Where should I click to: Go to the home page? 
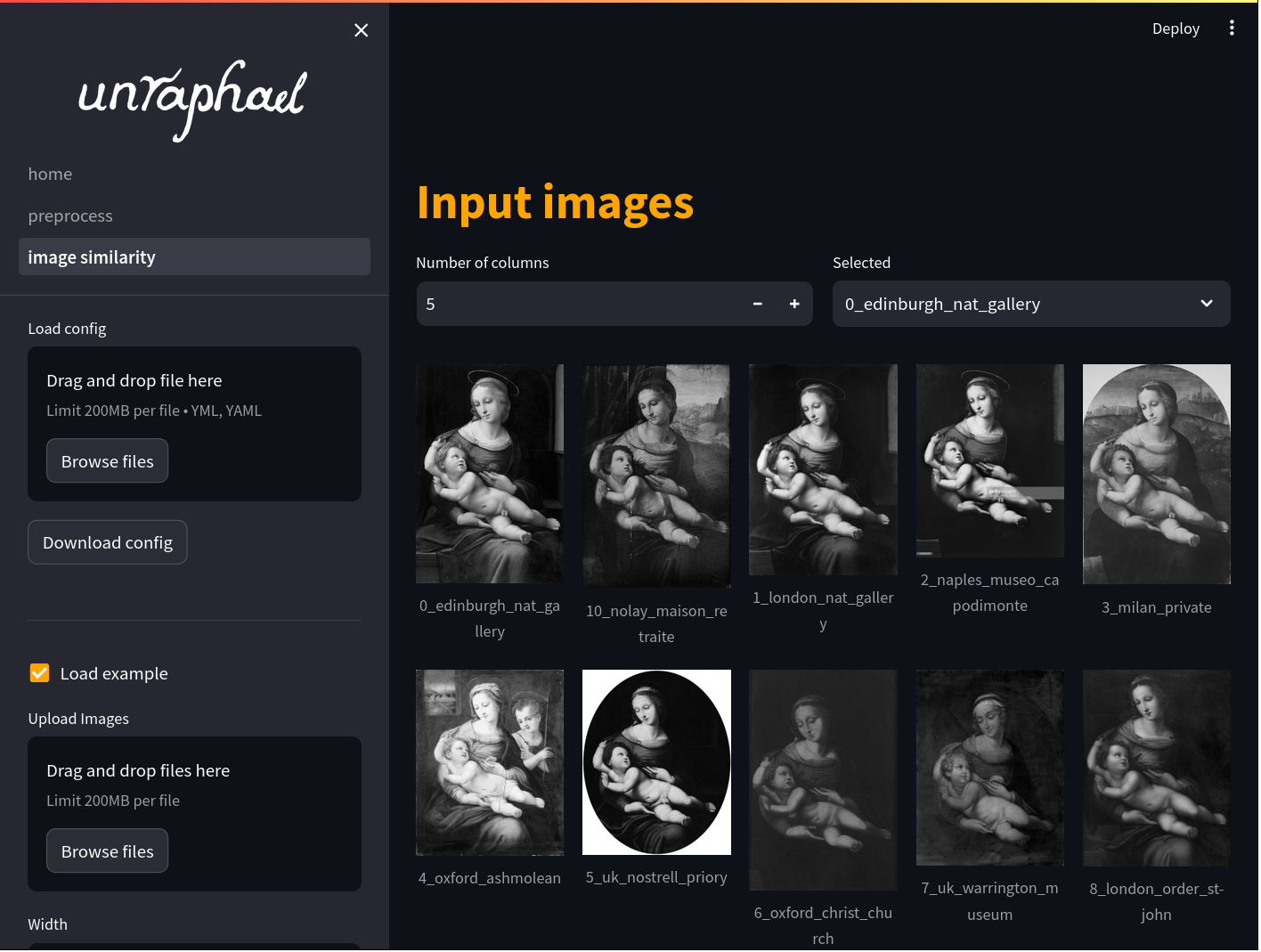(50, 175)
